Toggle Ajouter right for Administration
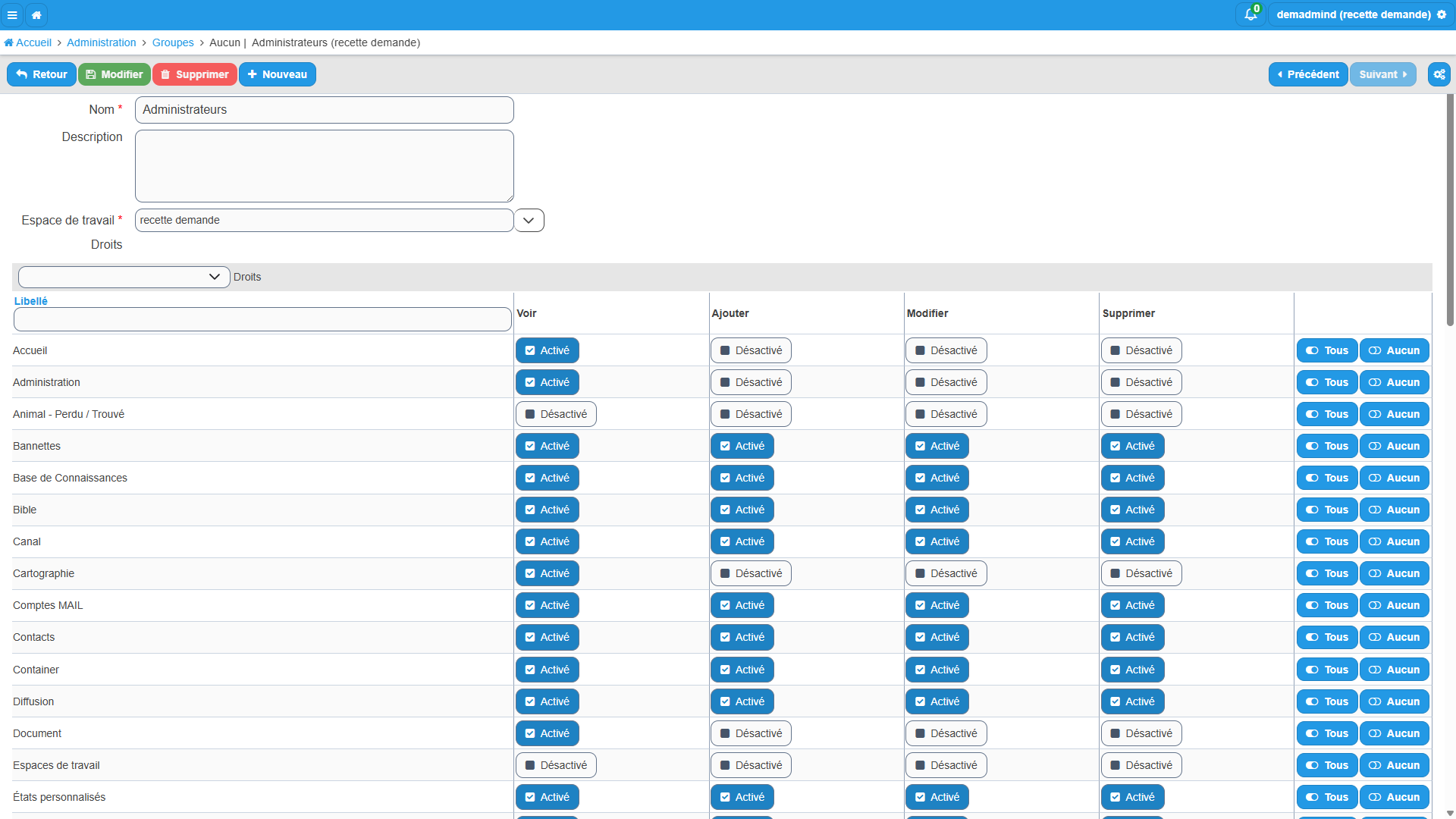1456x819 pixels. pyautogui.click(x=751, y=382)
